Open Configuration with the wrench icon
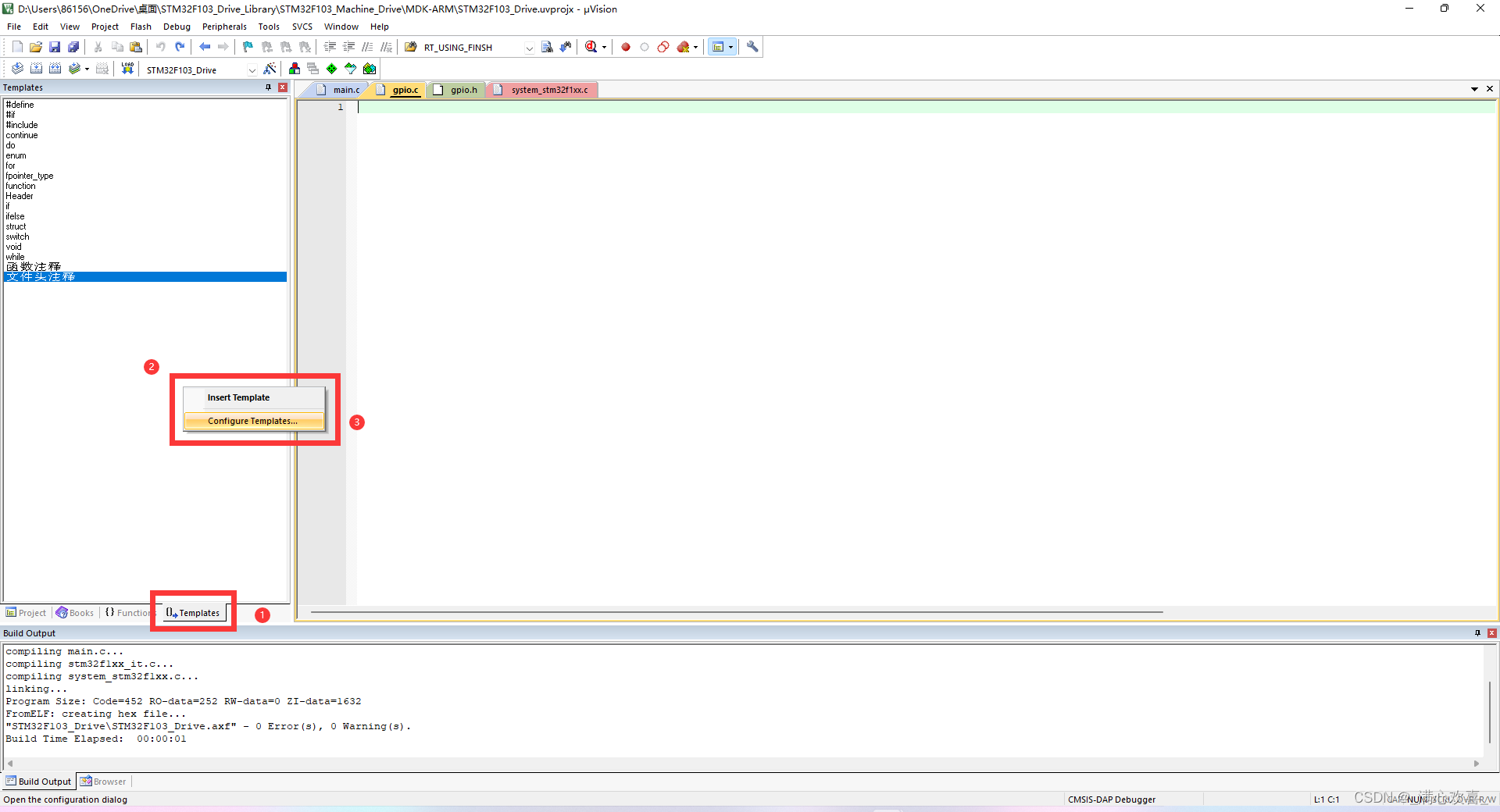 coord(752,47)
